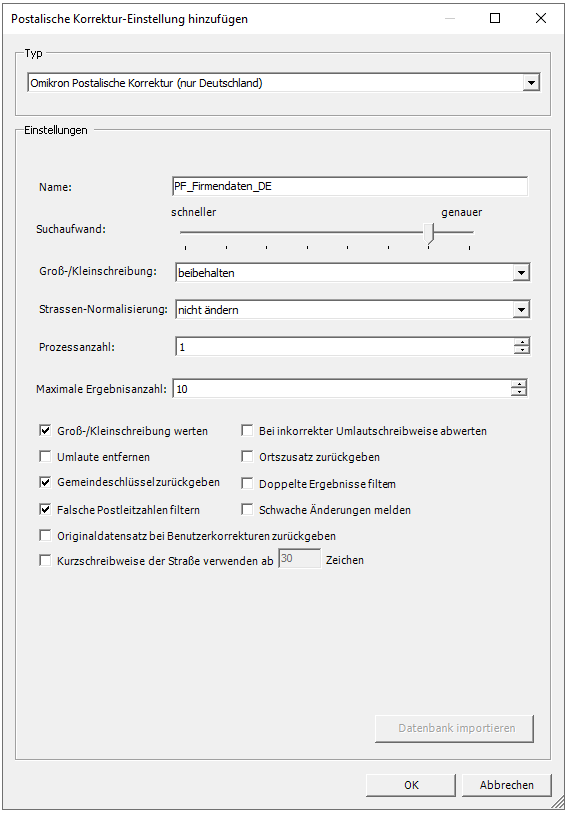
Task: Enable Kurzschreibweise der Straße verwenden checkbox
Action: pos(45,560)
